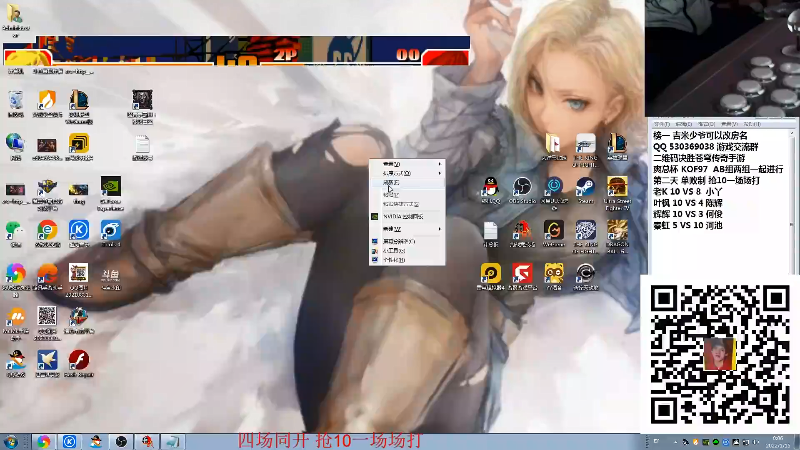The width and height of the screenshot is (800, 450).
Task: Open the YY voice yellow raccoon shortcut
Action: point(554,277)
